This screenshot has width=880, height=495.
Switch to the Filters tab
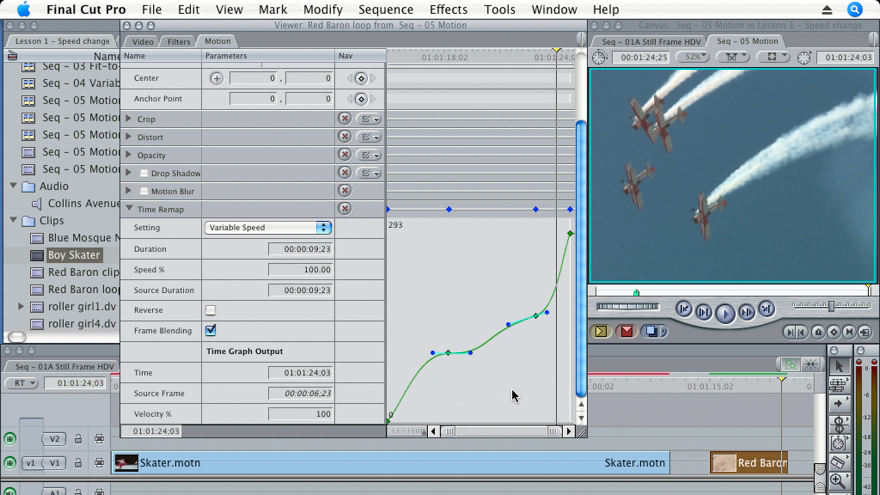(178, 42)
